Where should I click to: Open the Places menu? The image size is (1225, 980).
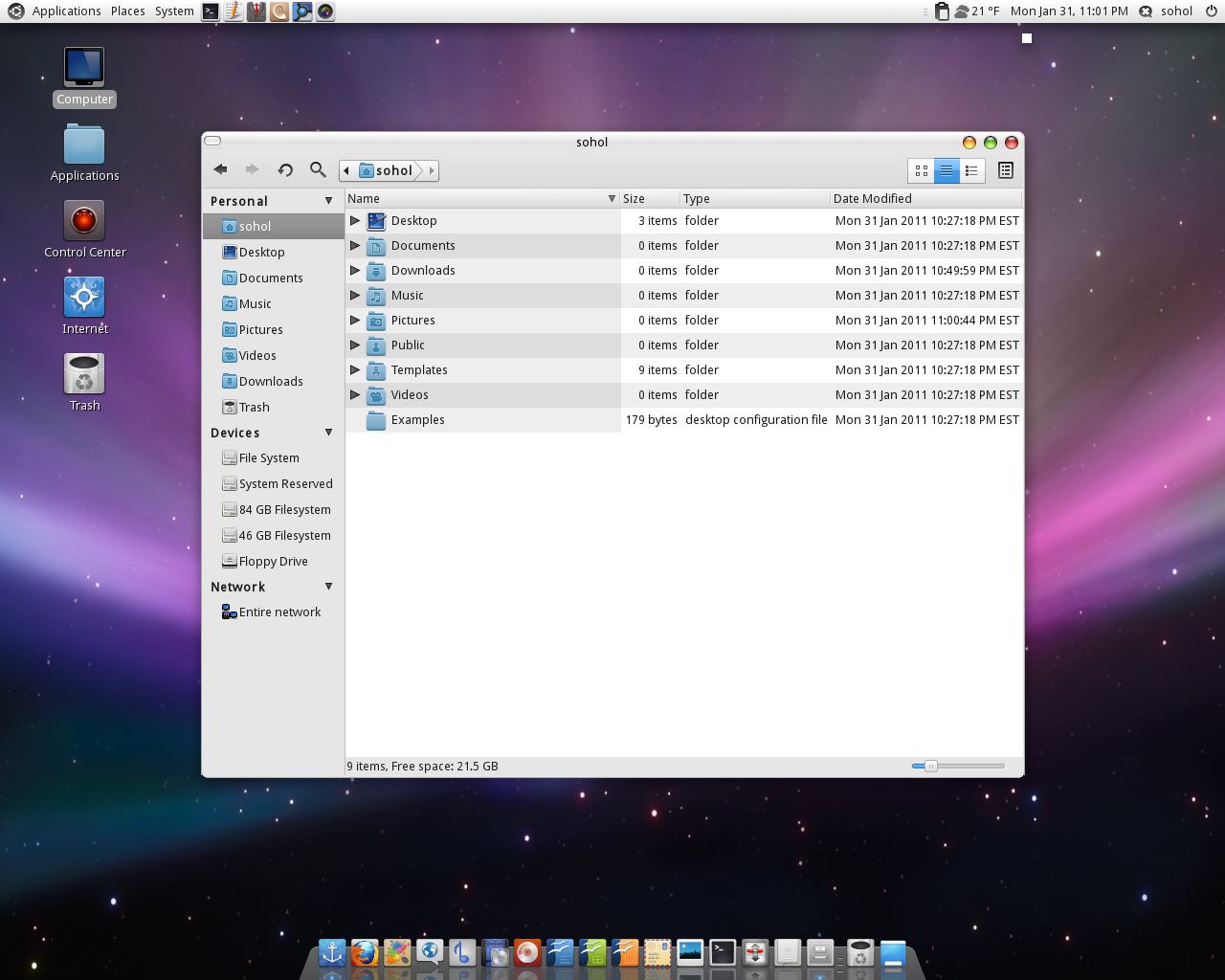(127, 11)
